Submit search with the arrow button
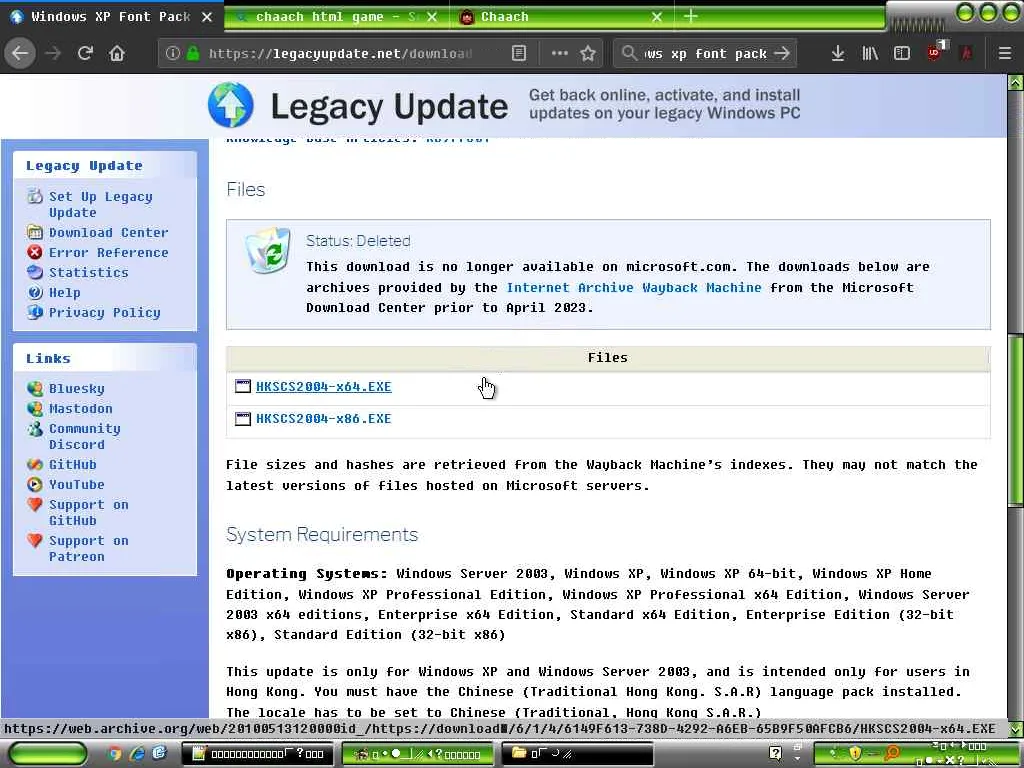This screenshot has height=768, width=1024. coord(782,53)
